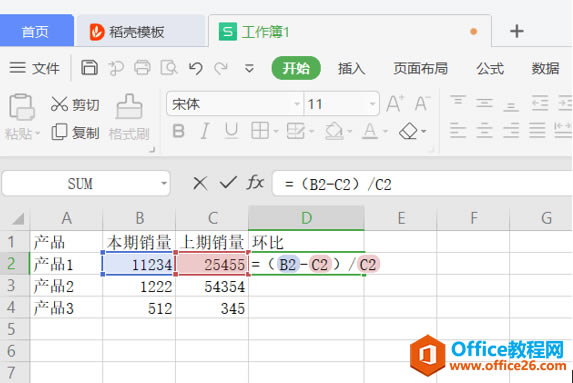The image size is (573, 383).
Task: Open the font size 11 dropdown
Action: coord(372,104)
